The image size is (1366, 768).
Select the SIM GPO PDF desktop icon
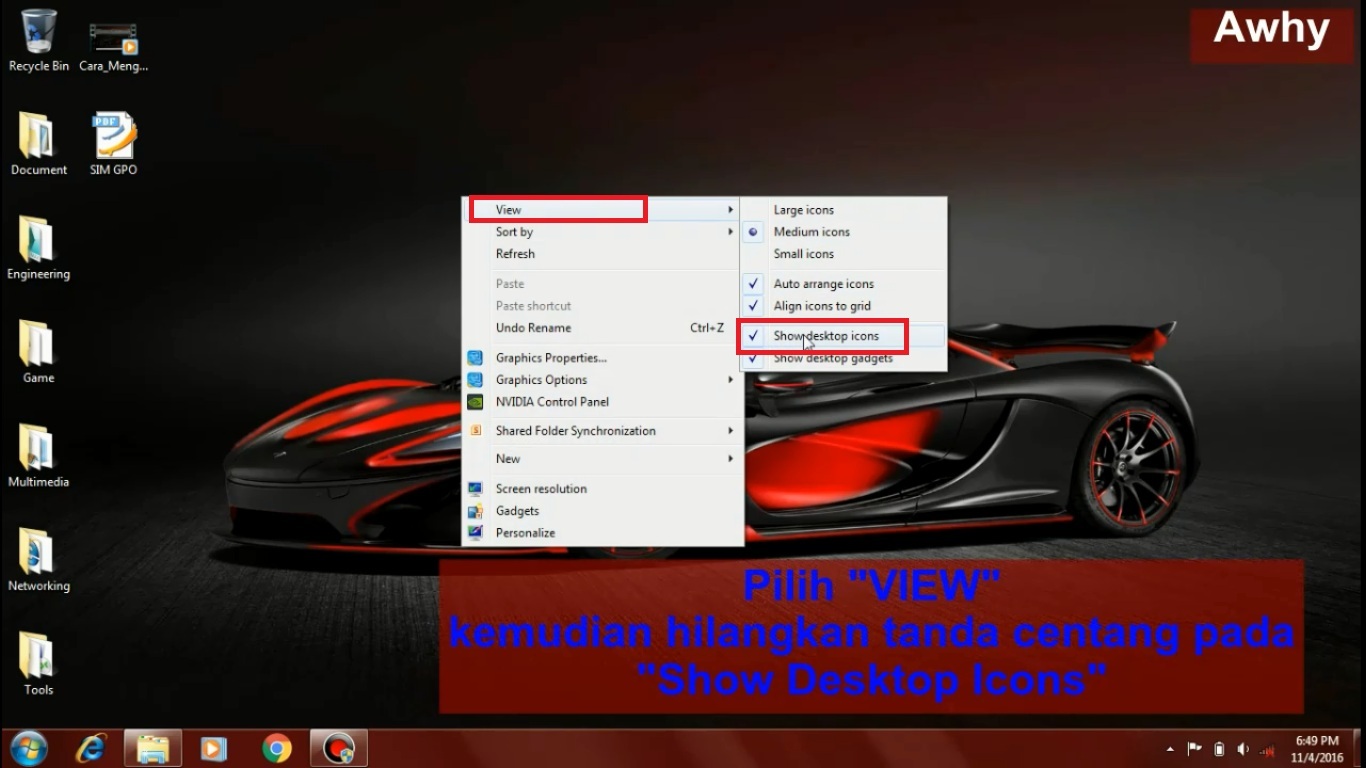point(112,135)
